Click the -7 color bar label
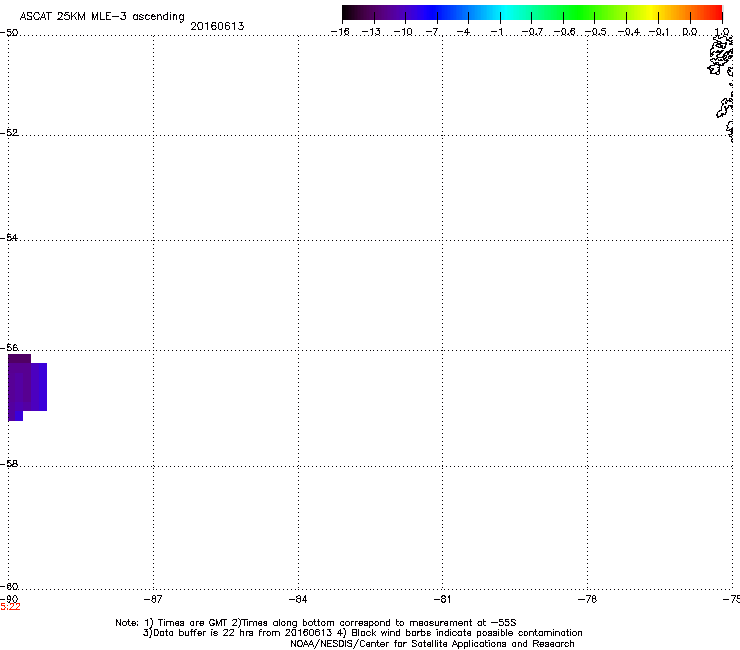Viewport: 740px width, 650px height. [x=433, y=32]
